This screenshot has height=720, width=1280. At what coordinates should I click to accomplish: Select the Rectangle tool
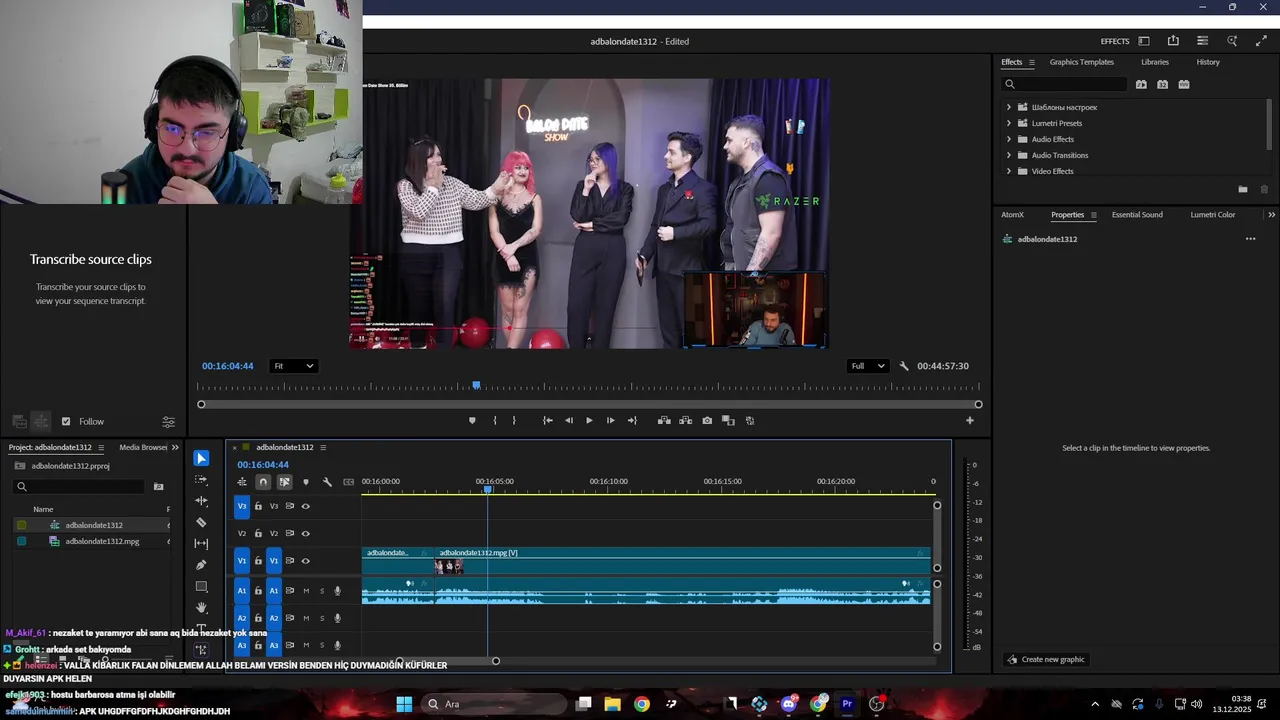click(201, 586)
